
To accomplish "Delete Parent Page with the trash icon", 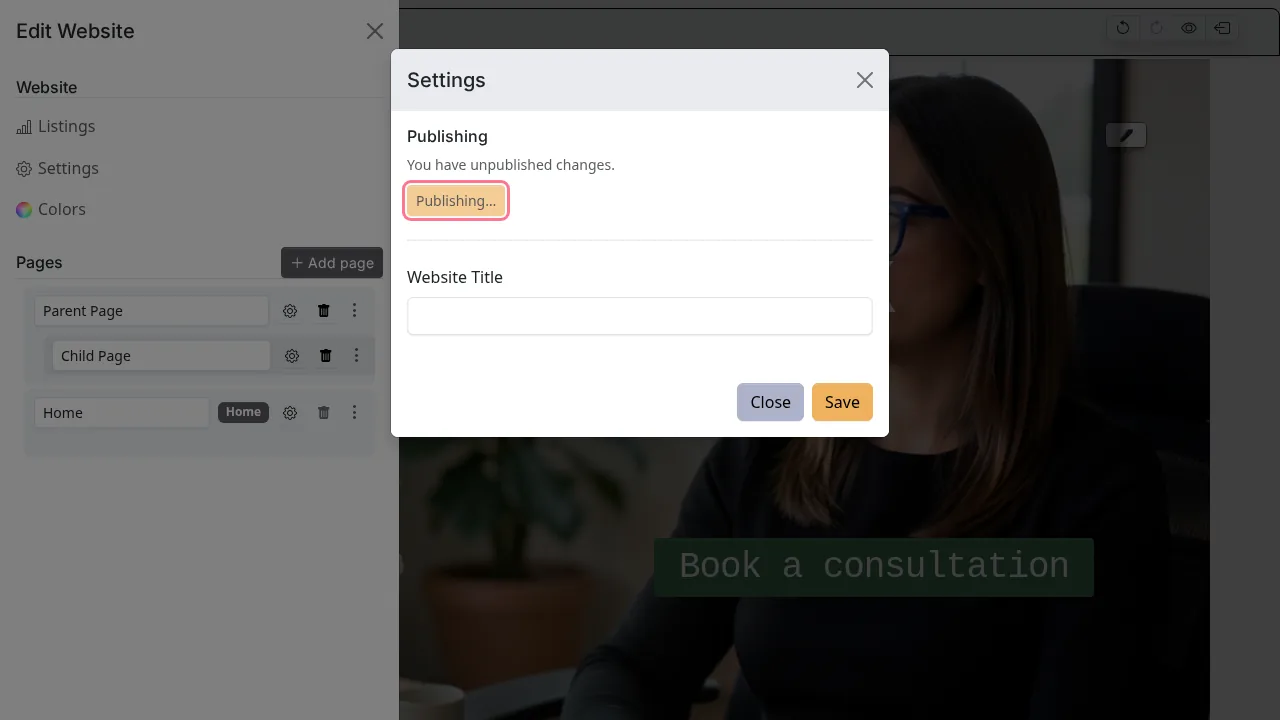I will [324, 311].
